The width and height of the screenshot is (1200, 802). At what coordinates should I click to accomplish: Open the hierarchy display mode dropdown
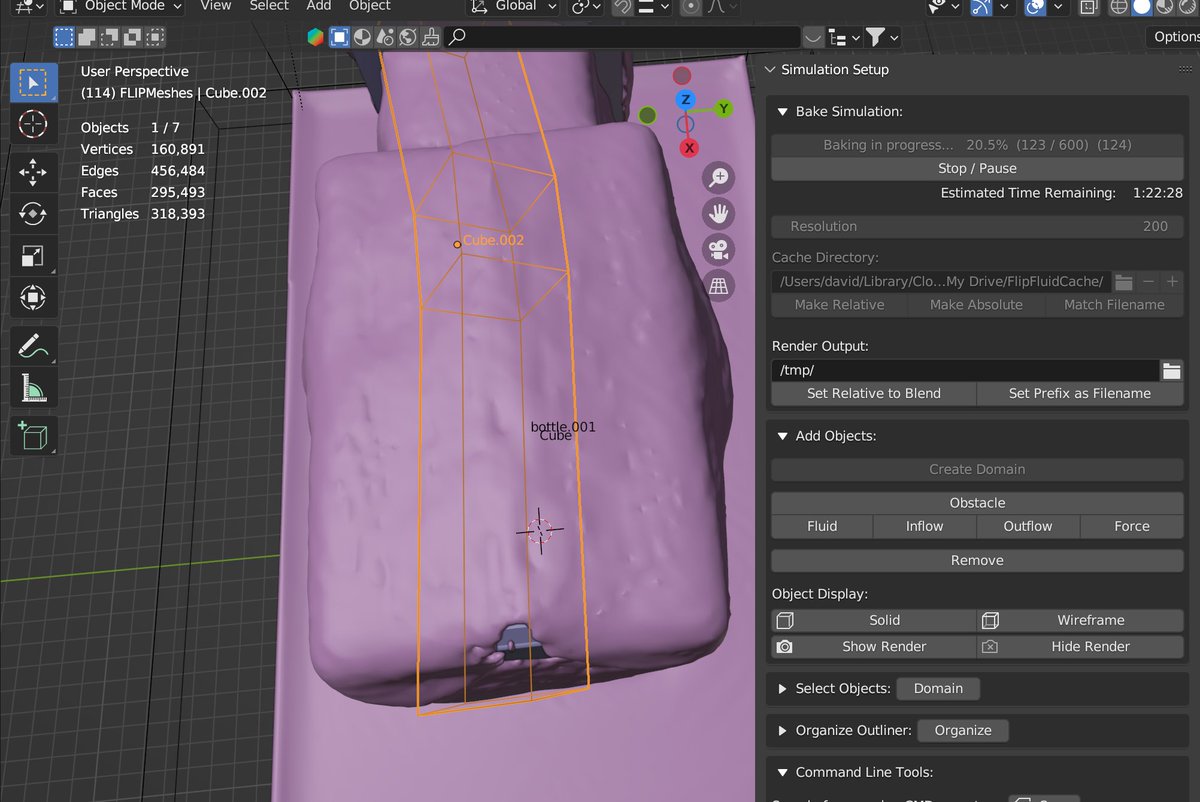[x=844, y=38]
